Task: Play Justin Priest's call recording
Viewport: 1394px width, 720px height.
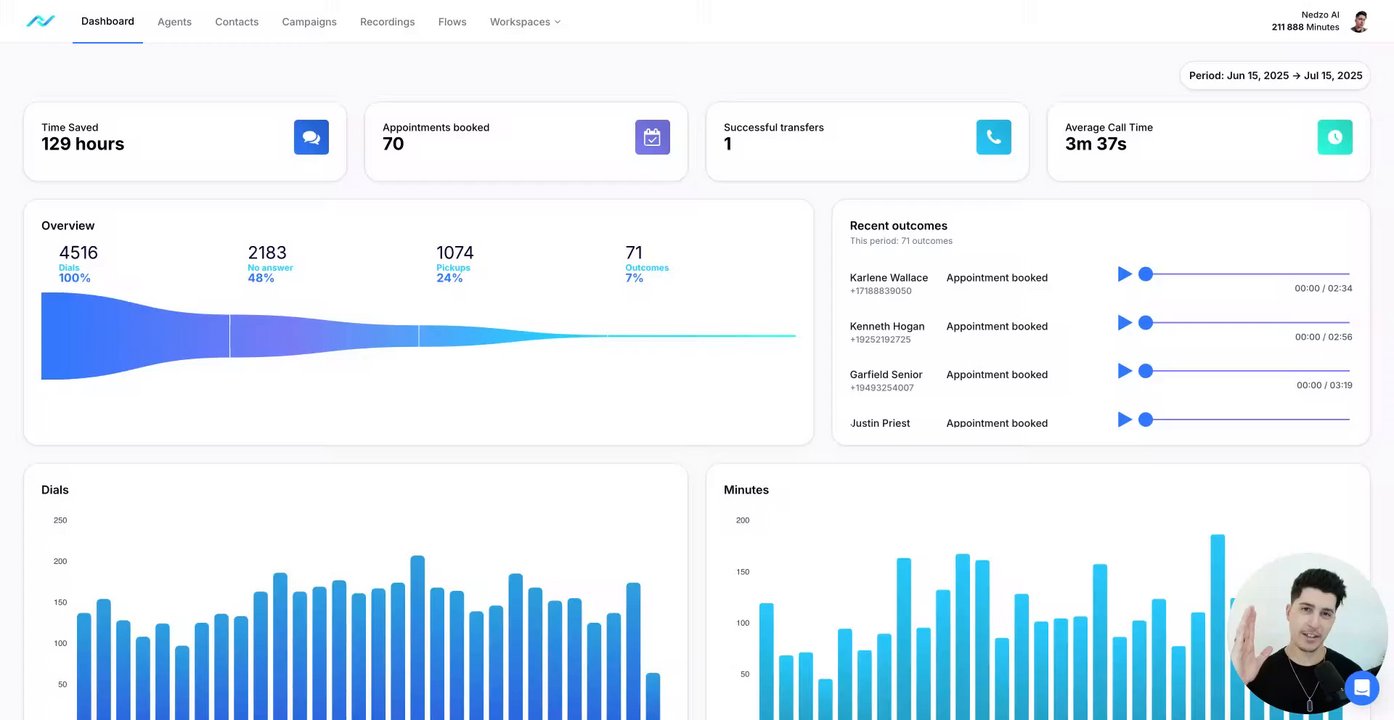Action: click(x=1125, y=419)
